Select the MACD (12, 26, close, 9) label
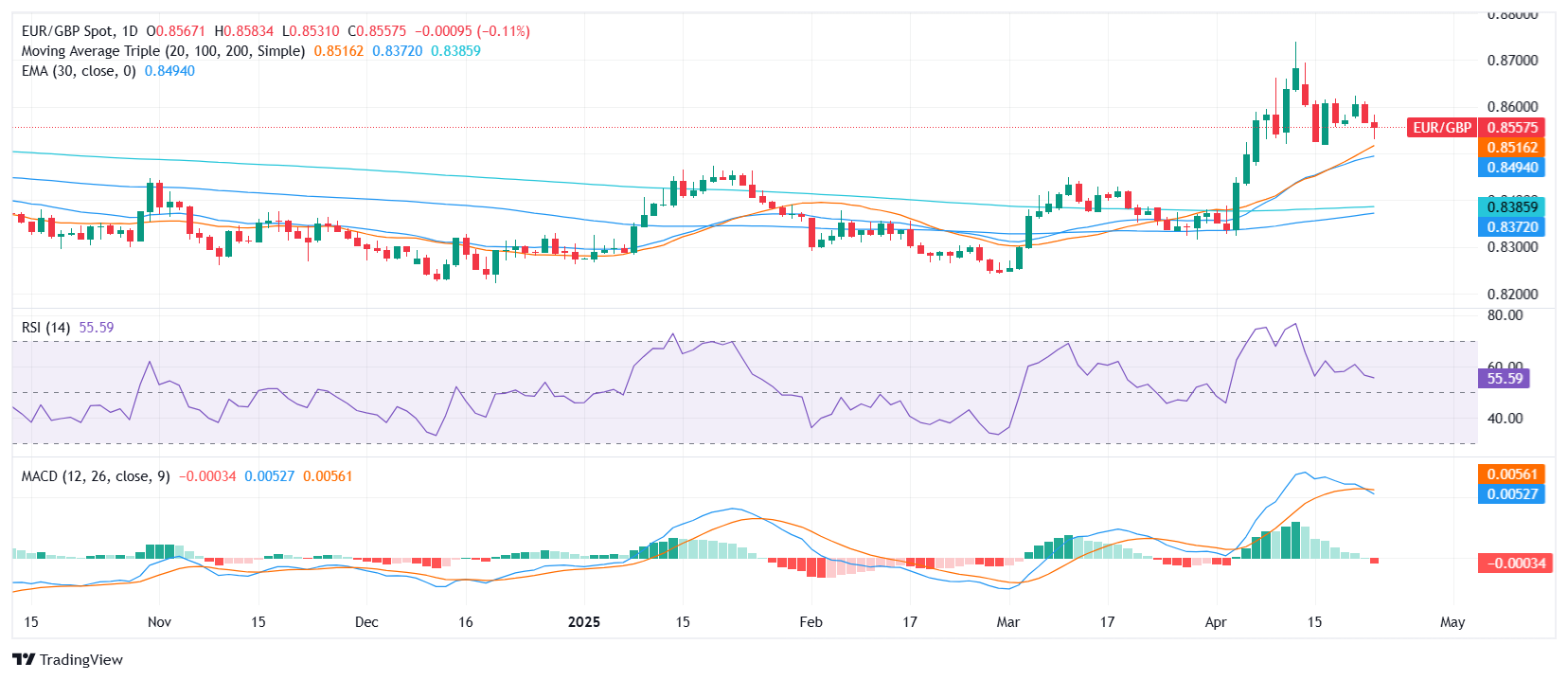The height and width of the screenshot is (680, 1568). (x=96, y=476)
